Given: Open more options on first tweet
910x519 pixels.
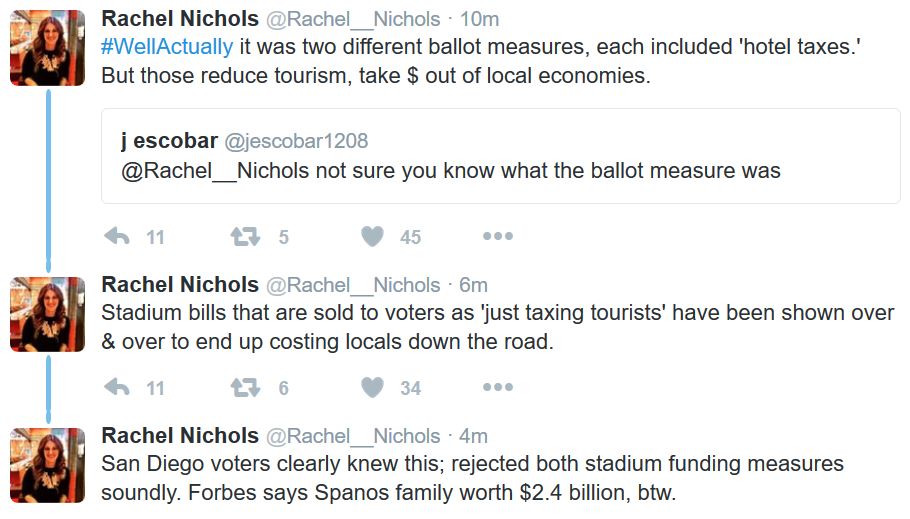Looking at the screenshot, I should (498, 236).
